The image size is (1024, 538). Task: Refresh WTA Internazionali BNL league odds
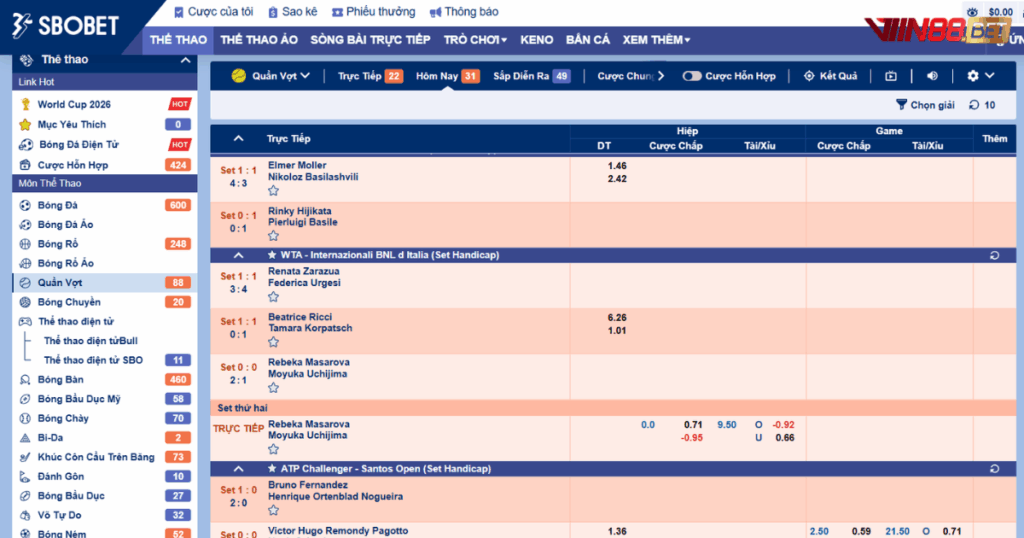point(994,255)
